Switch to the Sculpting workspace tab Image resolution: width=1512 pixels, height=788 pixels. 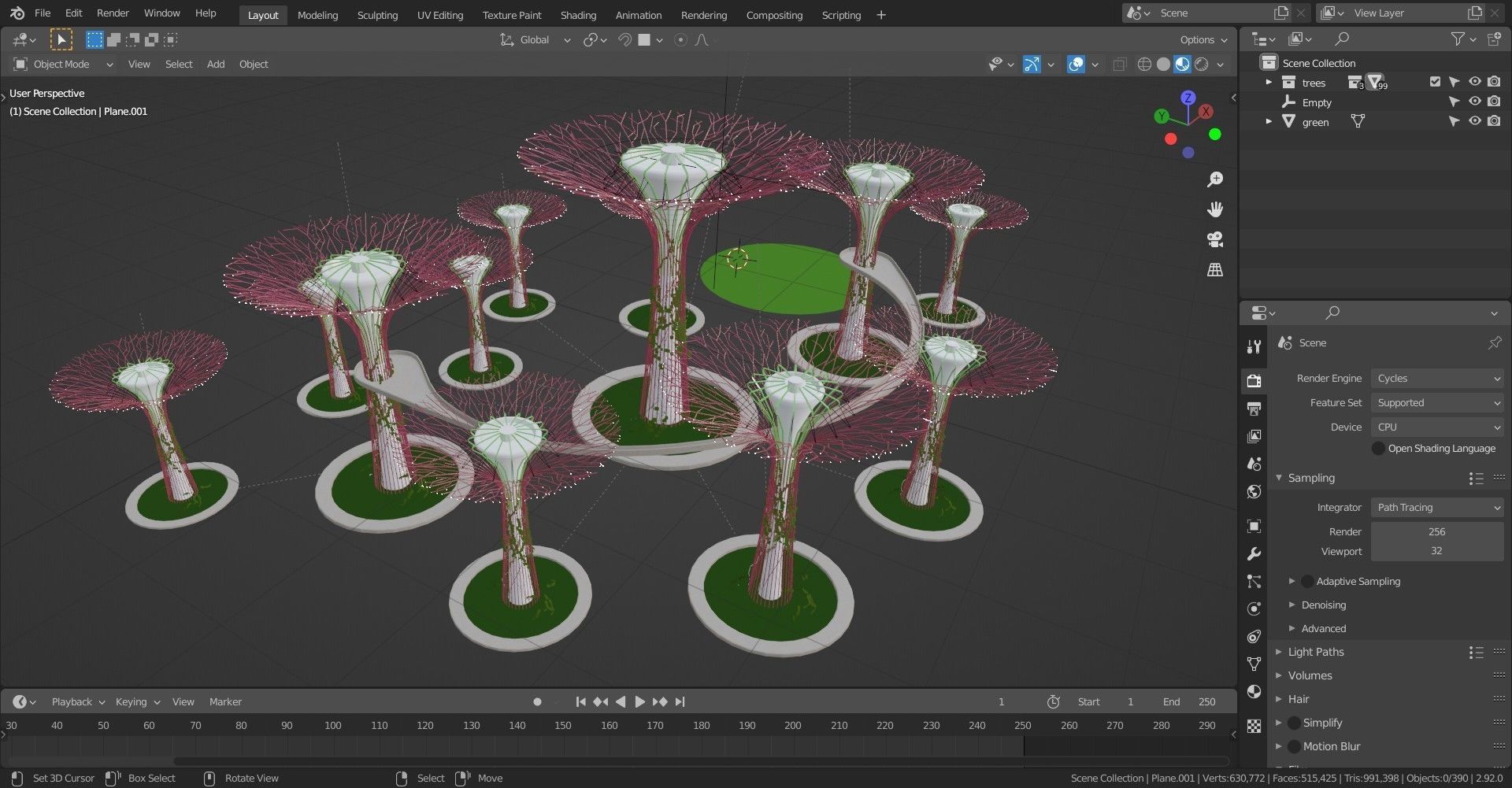pyautogui.click(x=377, y=15)
